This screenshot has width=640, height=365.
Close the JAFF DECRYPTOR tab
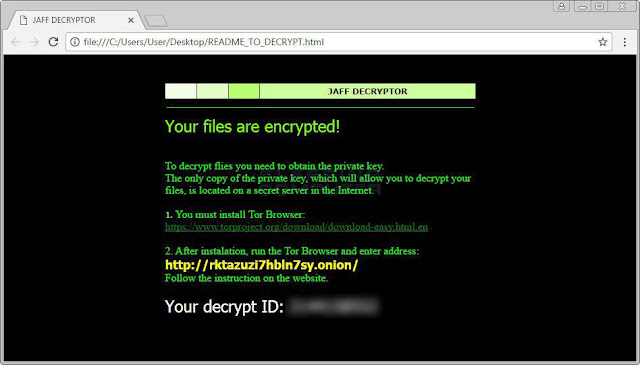point(131,20)
